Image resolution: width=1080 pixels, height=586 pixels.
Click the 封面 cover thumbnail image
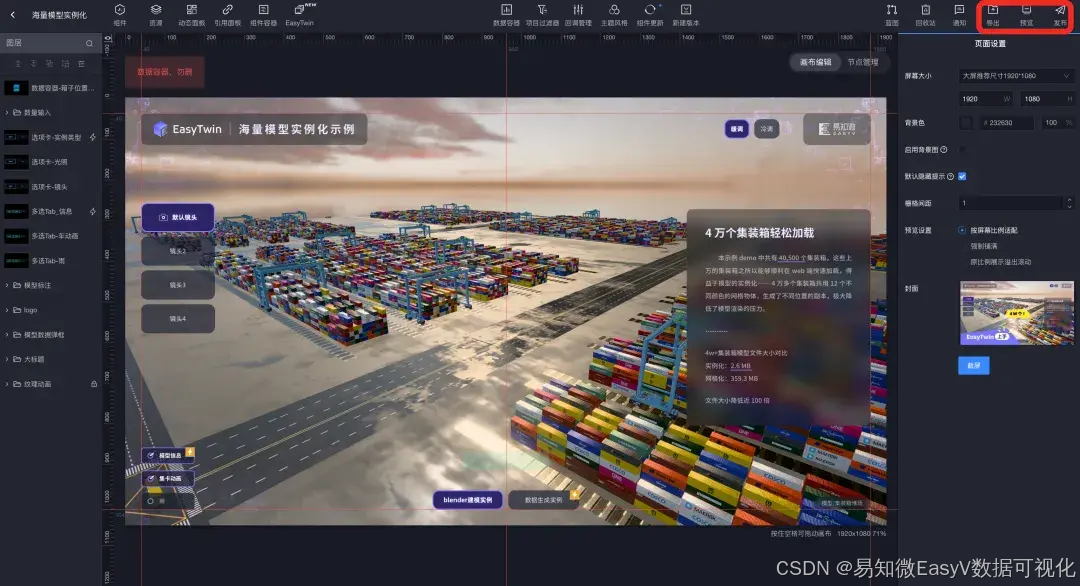(1017, 313)
